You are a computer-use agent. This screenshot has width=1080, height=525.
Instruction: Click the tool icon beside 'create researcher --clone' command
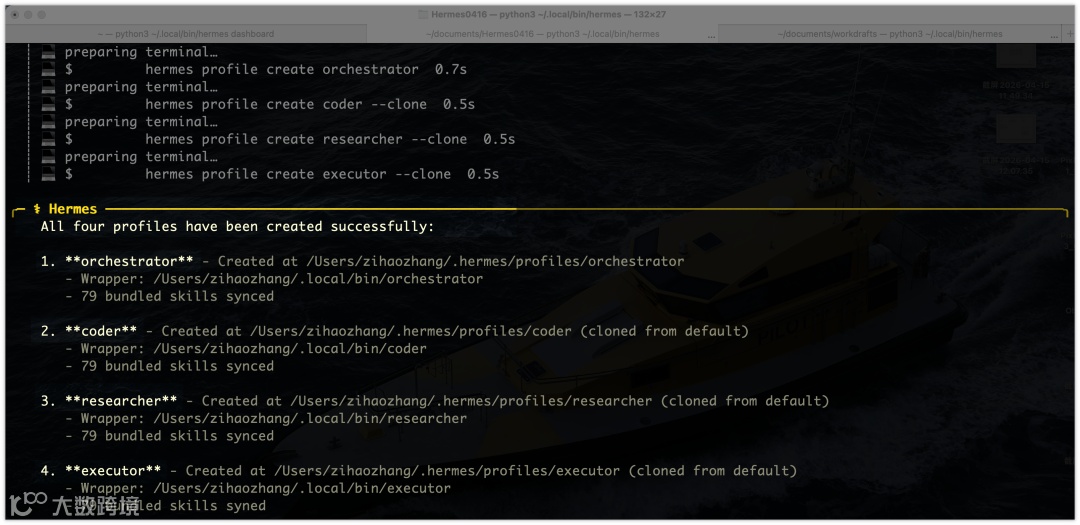coord(48,139)
